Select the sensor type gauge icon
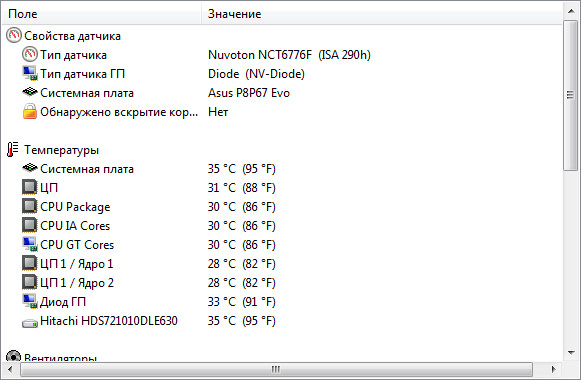This screenshot has width=581, height=380. [30, 54]
